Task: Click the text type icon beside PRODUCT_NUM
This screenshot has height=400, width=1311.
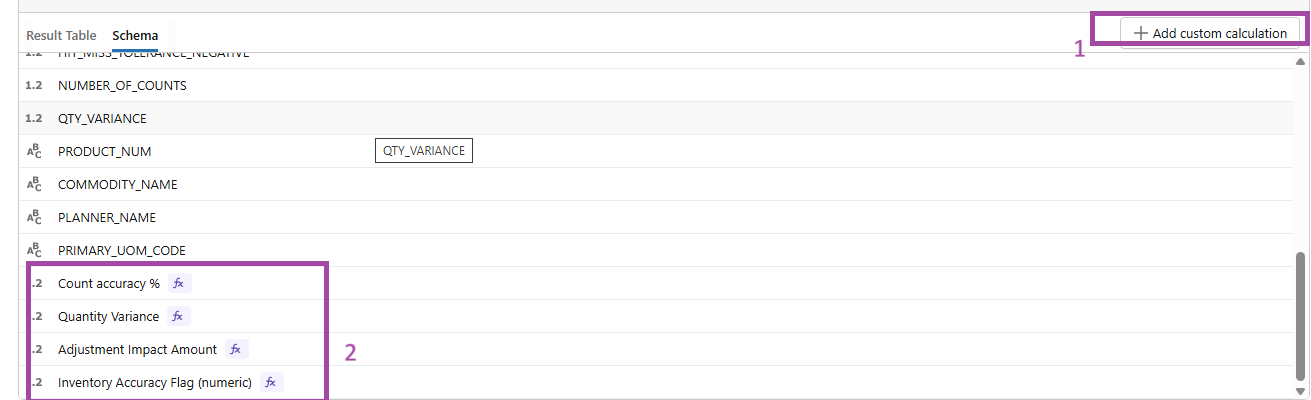Action: coord(34,151)
